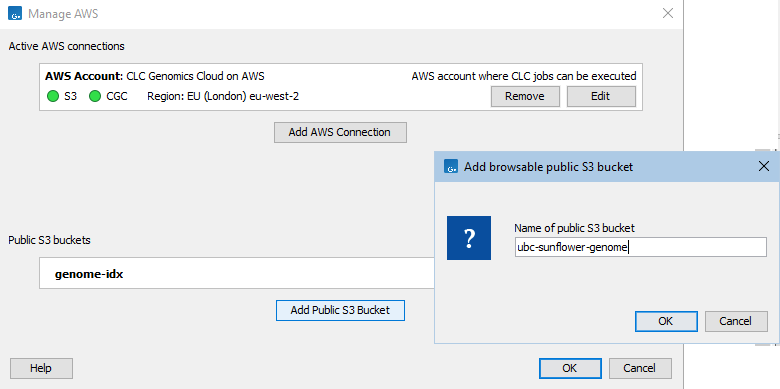This screenshot has width=780, height=389.
Task: Confirm the bucket name with OK in dialog
Action: point(666,321)
